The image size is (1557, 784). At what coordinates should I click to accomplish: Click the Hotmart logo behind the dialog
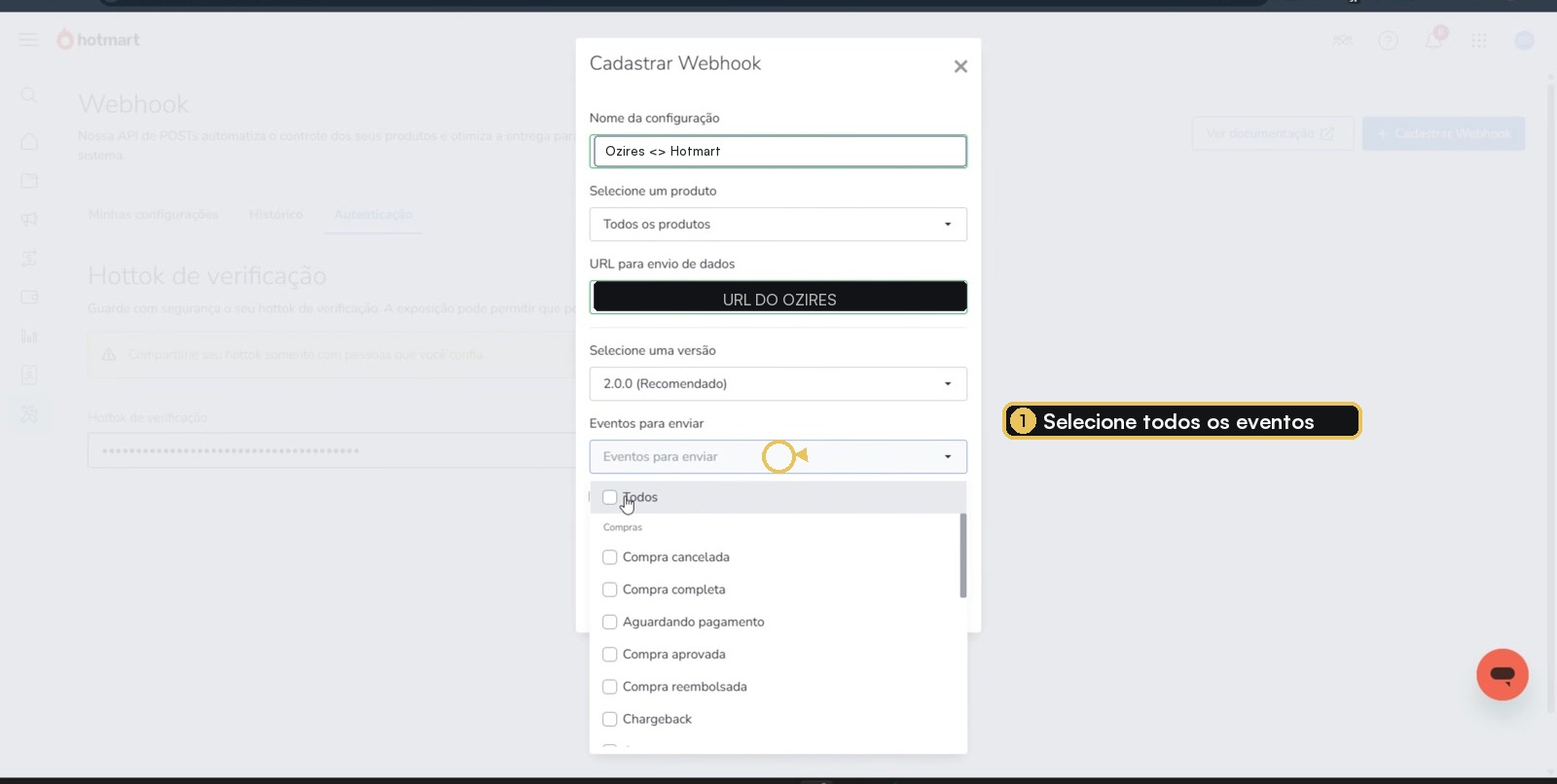pos(98,40)
